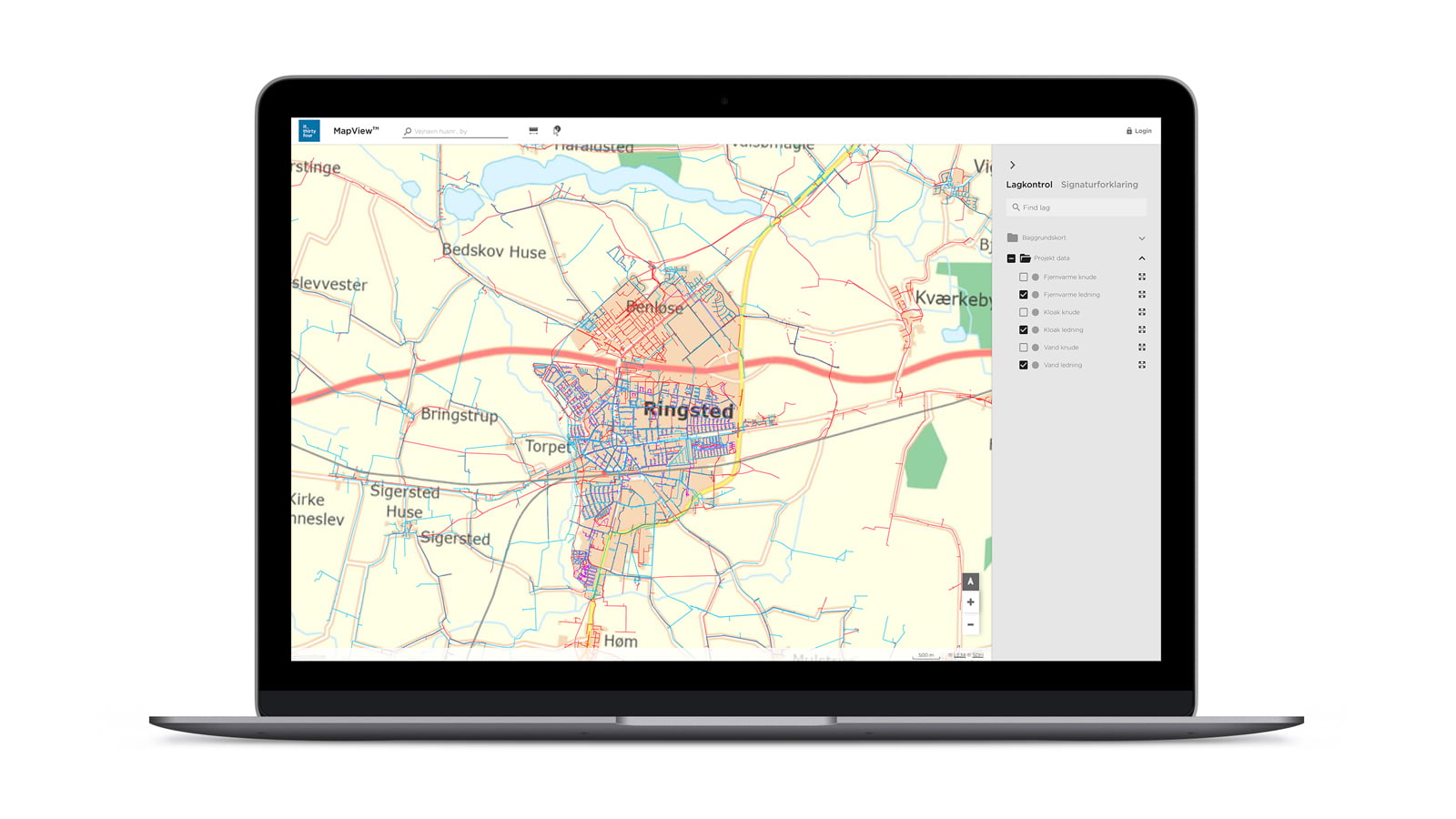This screenshot has height=819, width=1456.
Task: Zoom out with the minus button
Action: (x=970, y=624)
